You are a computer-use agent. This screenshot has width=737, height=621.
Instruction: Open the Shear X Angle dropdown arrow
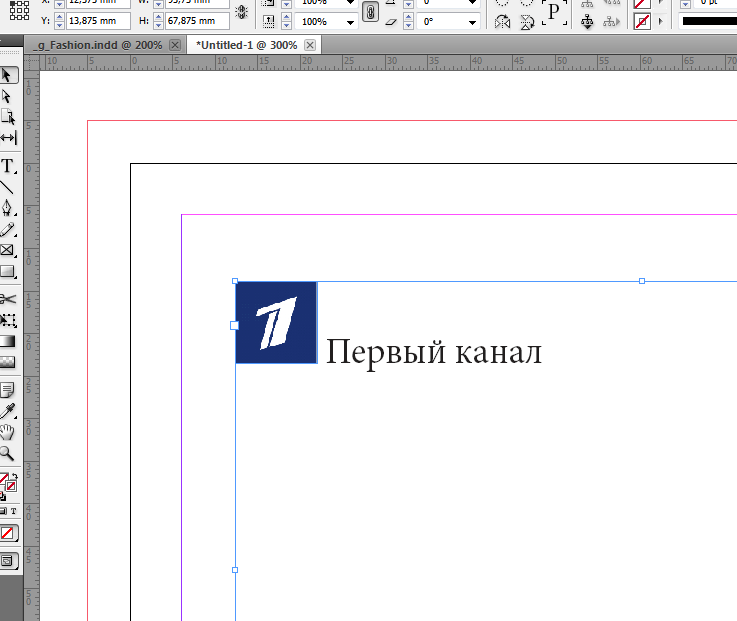(x=472, y=22)
